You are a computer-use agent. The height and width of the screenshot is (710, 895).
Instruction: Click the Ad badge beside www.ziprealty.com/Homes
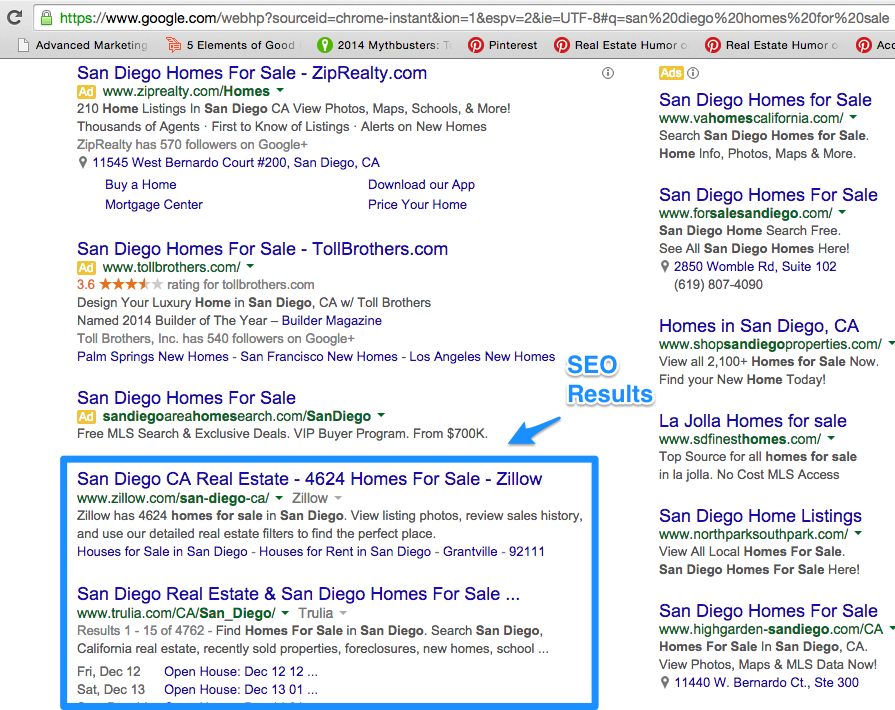tap(86, 91)
